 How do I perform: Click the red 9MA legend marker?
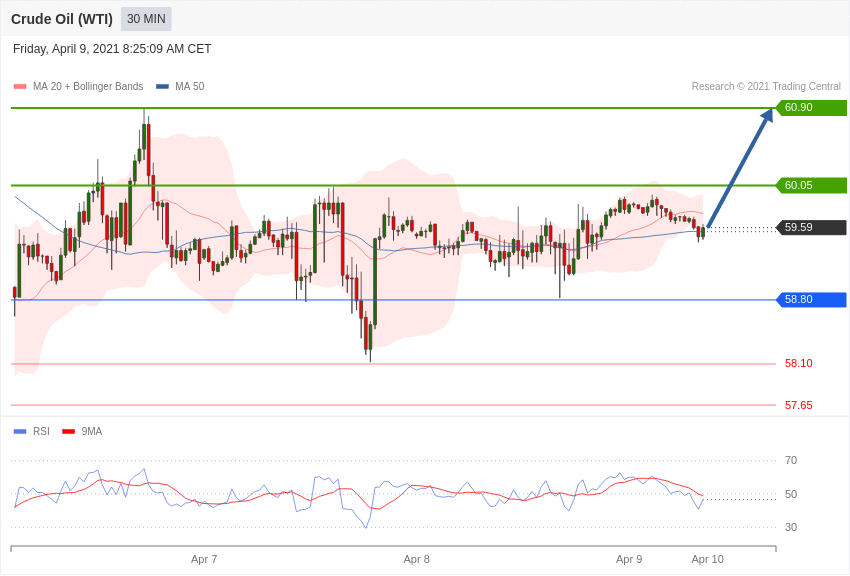[68, 432]
